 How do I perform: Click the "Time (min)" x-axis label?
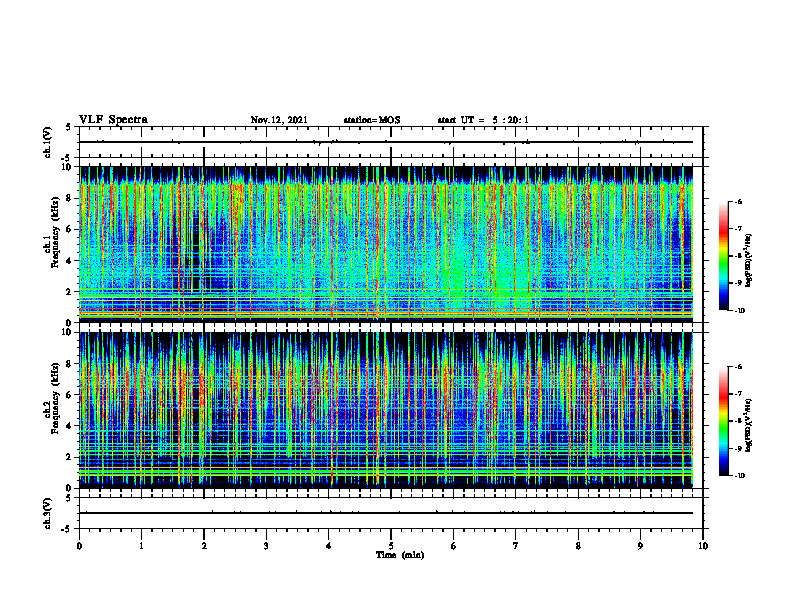pos(400,555)
